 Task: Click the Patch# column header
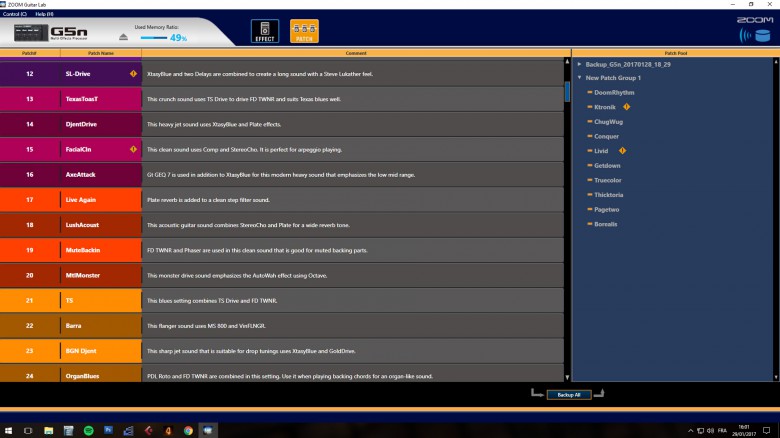click(x=29, y=53)
